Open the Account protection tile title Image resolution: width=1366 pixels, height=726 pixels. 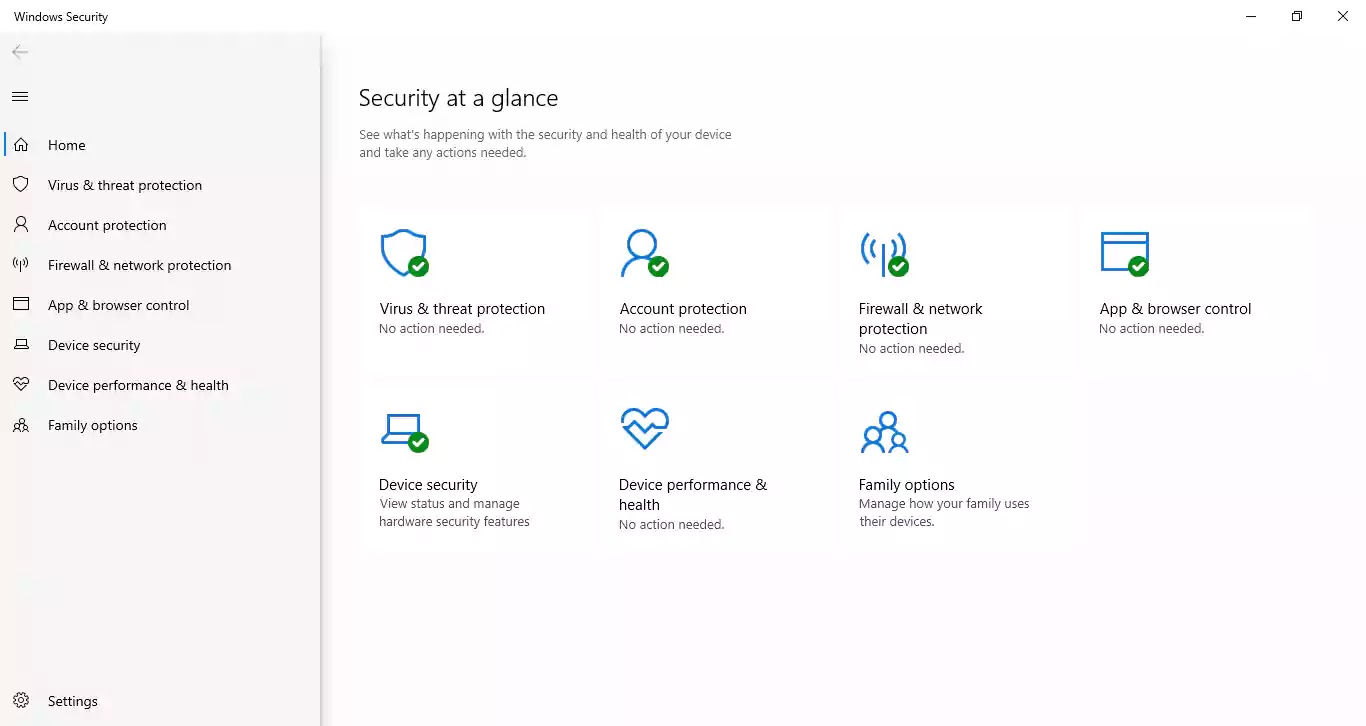point(683,309)
